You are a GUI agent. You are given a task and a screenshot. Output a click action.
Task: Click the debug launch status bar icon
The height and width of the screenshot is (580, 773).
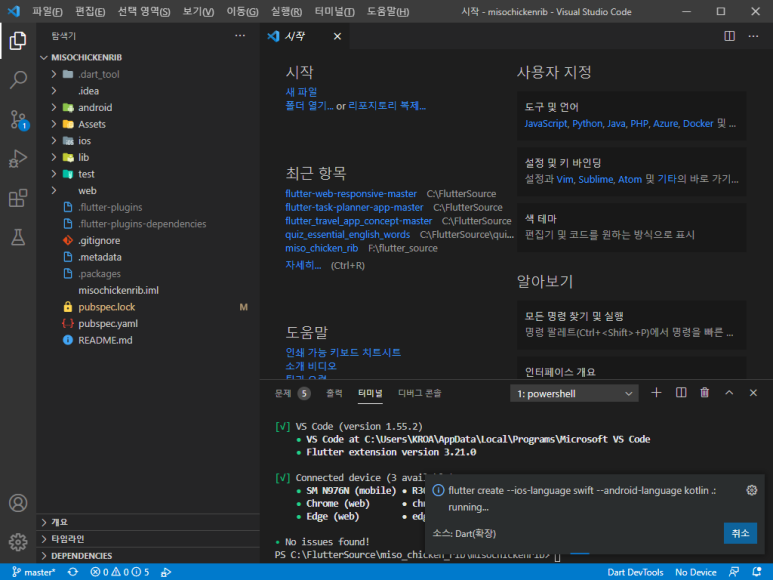[x=166, y=572]
